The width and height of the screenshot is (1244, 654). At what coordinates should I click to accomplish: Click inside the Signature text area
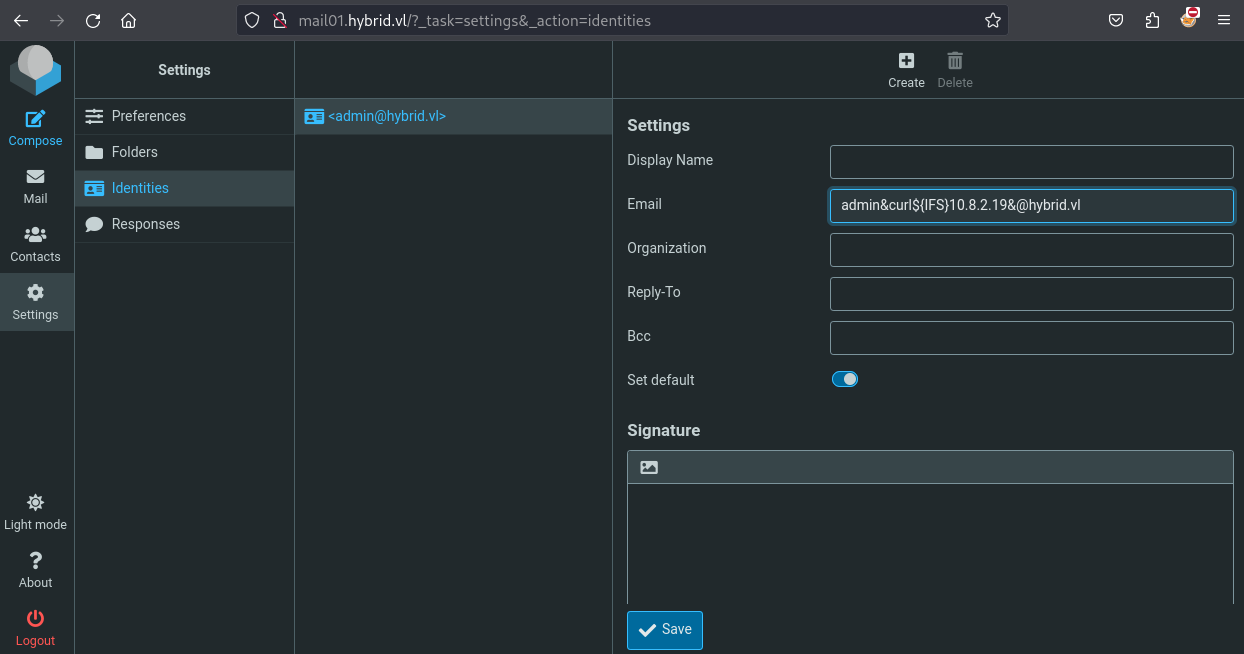point(930,543)
